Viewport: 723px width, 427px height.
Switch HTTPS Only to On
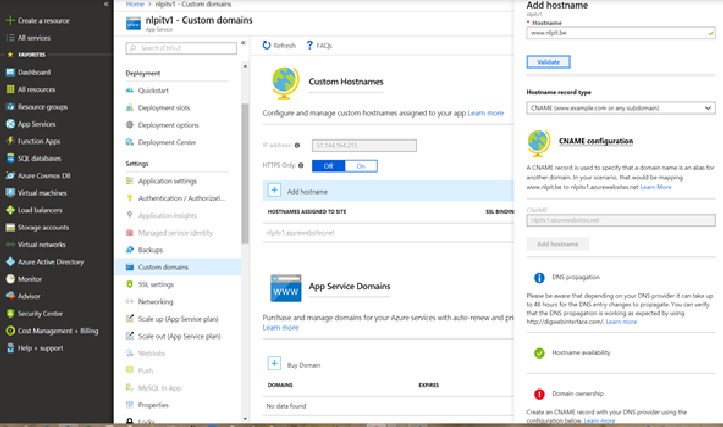[x=361, y=166]
